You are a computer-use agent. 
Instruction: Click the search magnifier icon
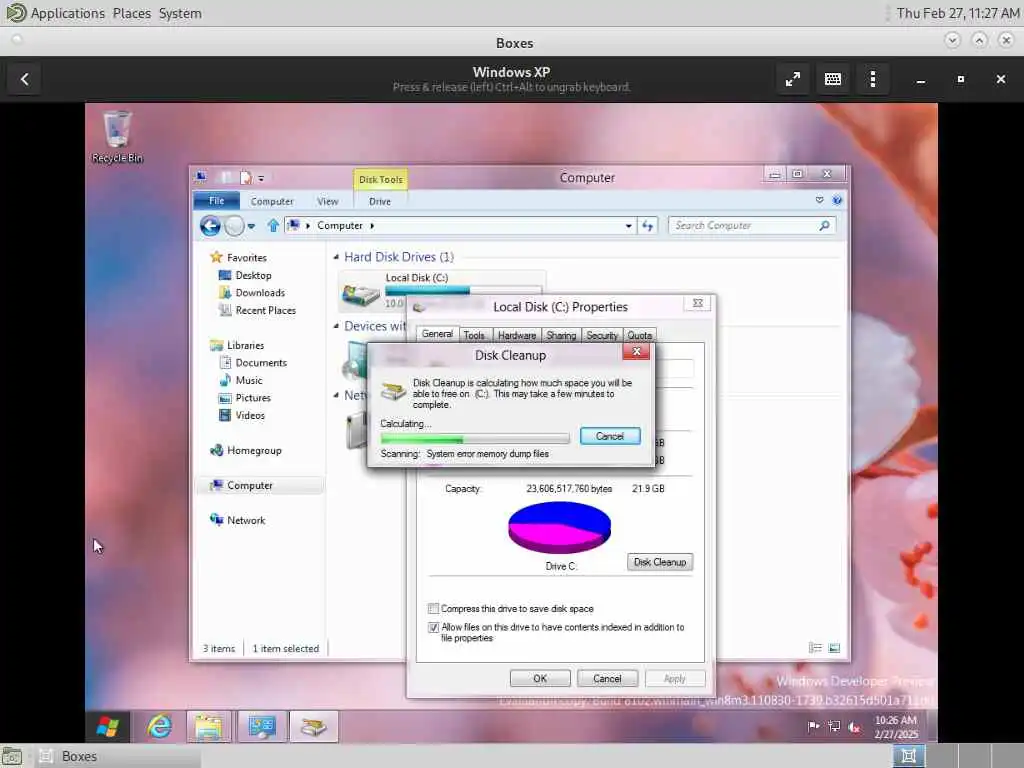pyautogui.click(x=824, y=226)
